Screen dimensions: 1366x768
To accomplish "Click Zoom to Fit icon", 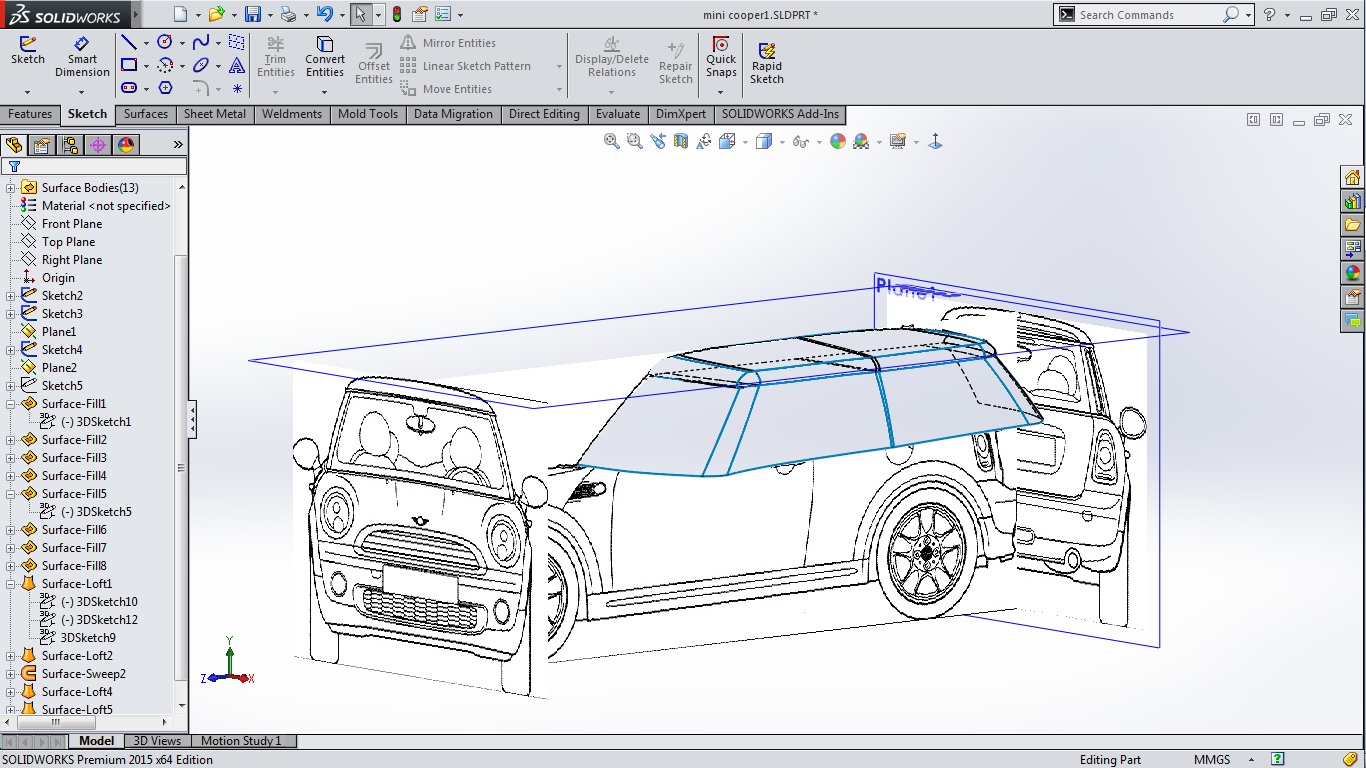I will click(x=612, y=141).
